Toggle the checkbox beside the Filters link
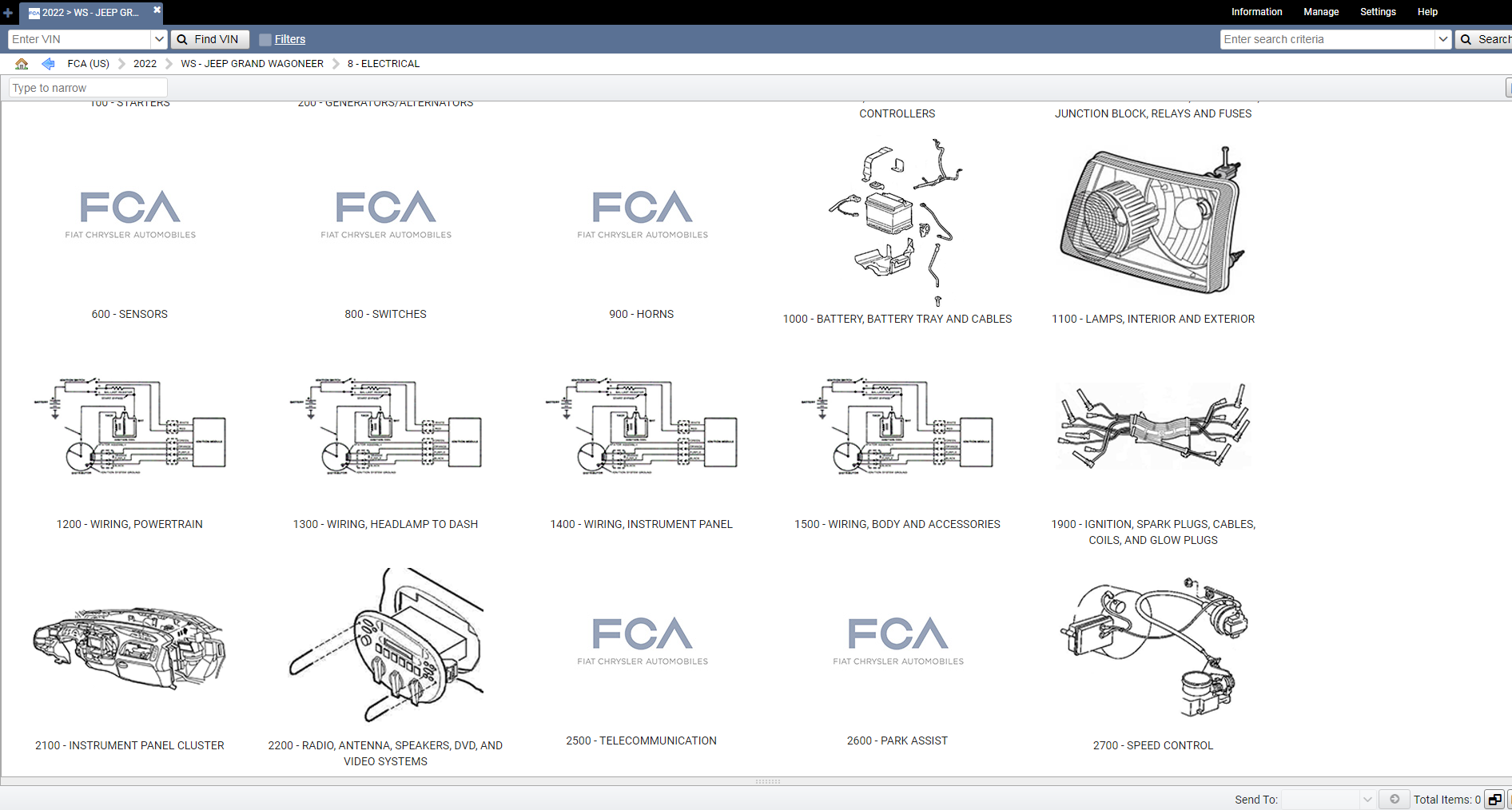Image resolution: width=1512 pixels, height=810 pixels. [265, 38]
